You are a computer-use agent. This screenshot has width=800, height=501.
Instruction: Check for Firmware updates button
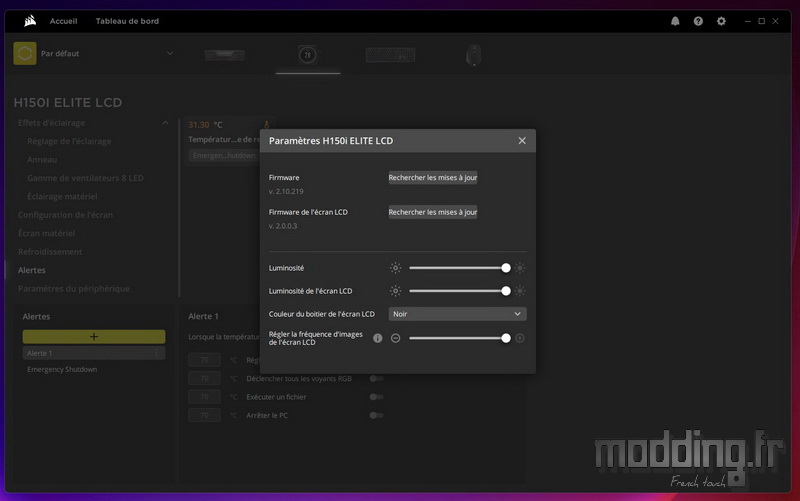tap(433, 178)
